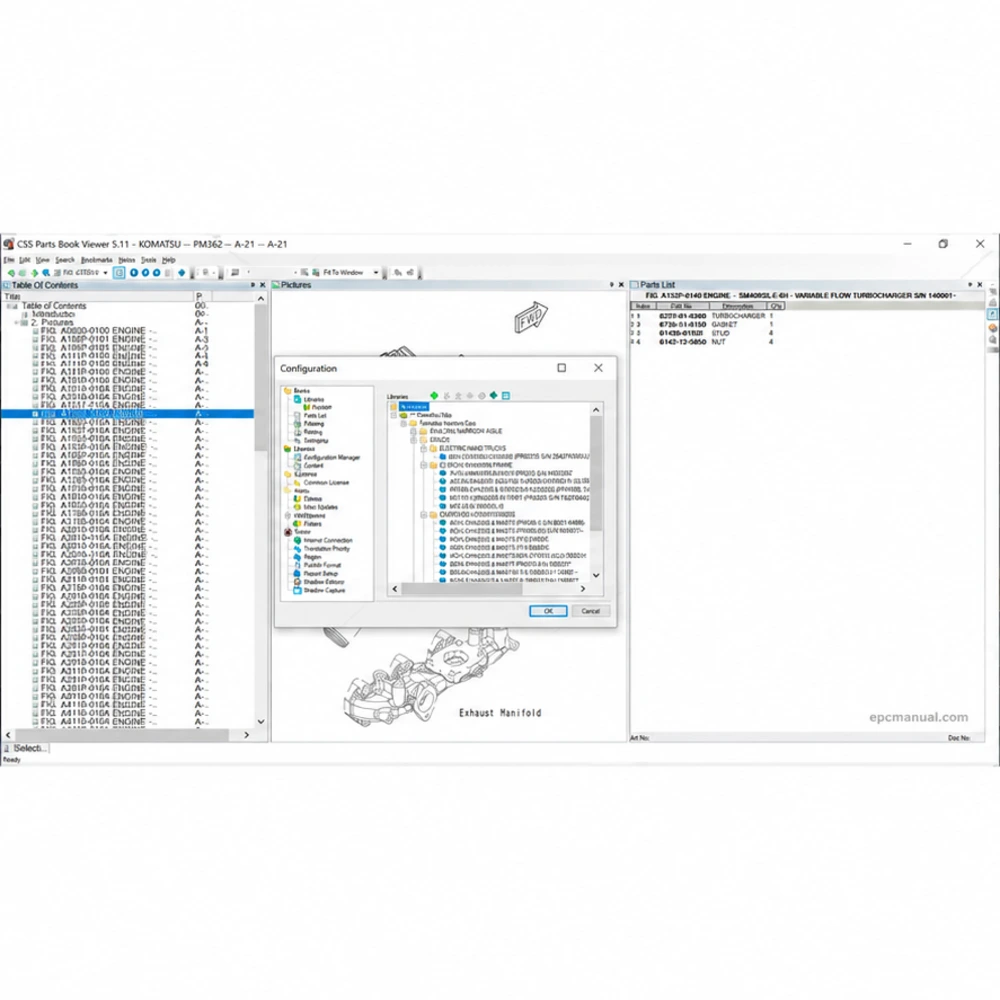Click the highlighted square toolbar button
Screen dimensions: 1000x1000
(x=119, y=273)
